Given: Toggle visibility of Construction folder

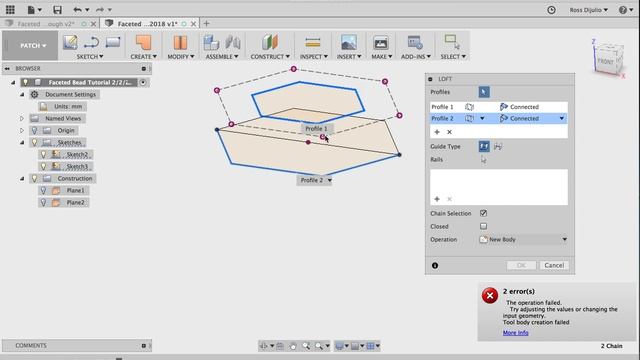Looking at the screenshot, I should pyautogui.click(x=35, y=178).
